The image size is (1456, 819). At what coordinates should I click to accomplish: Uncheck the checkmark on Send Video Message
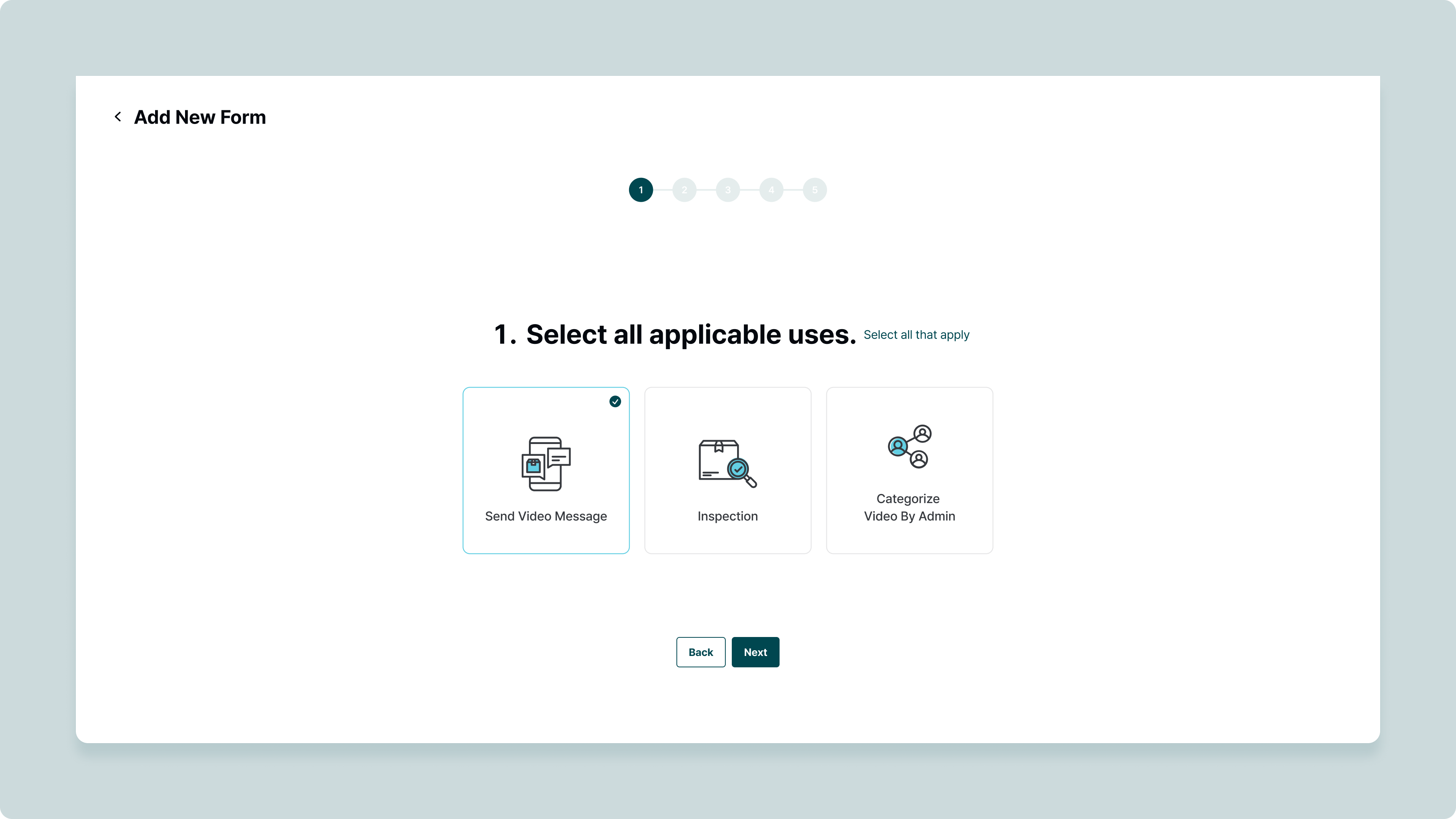[615, 401]
